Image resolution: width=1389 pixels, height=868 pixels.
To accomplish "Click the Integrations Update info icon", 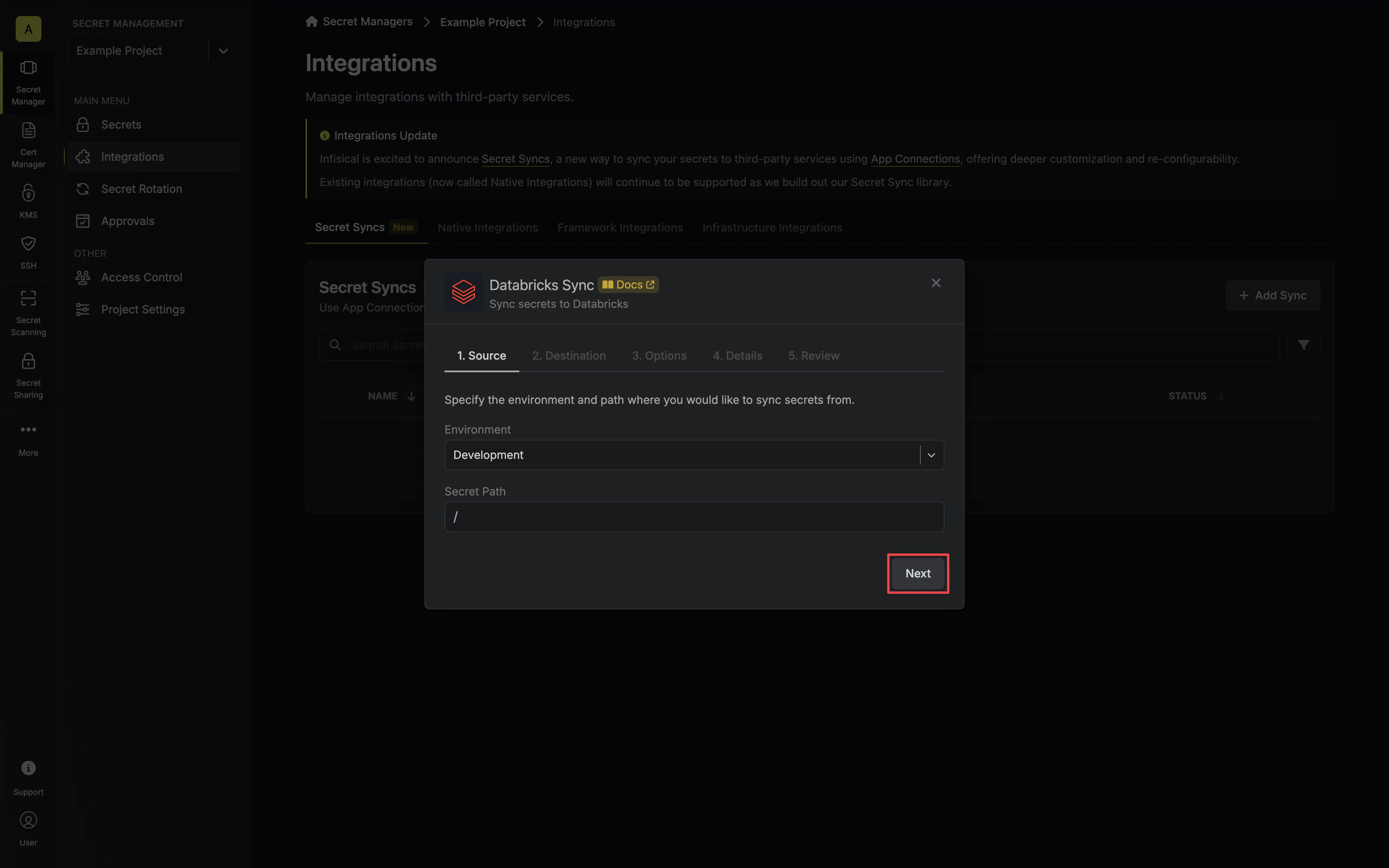I will pos(325,135).
